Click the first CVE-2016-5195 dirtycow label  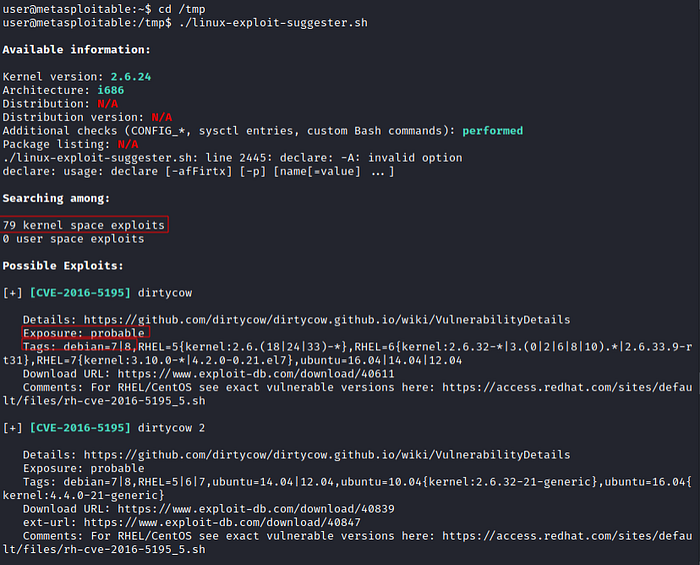point(80,293)
